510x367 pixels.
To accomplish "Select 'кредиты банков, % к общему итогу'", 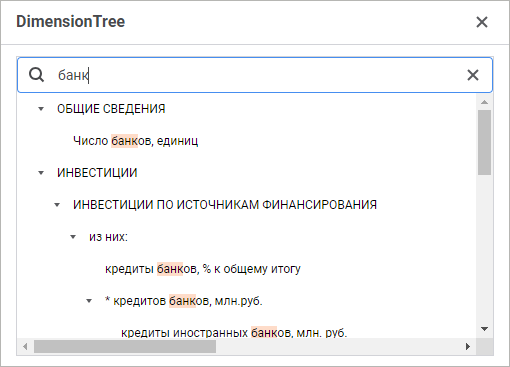I will pos(203,269).
